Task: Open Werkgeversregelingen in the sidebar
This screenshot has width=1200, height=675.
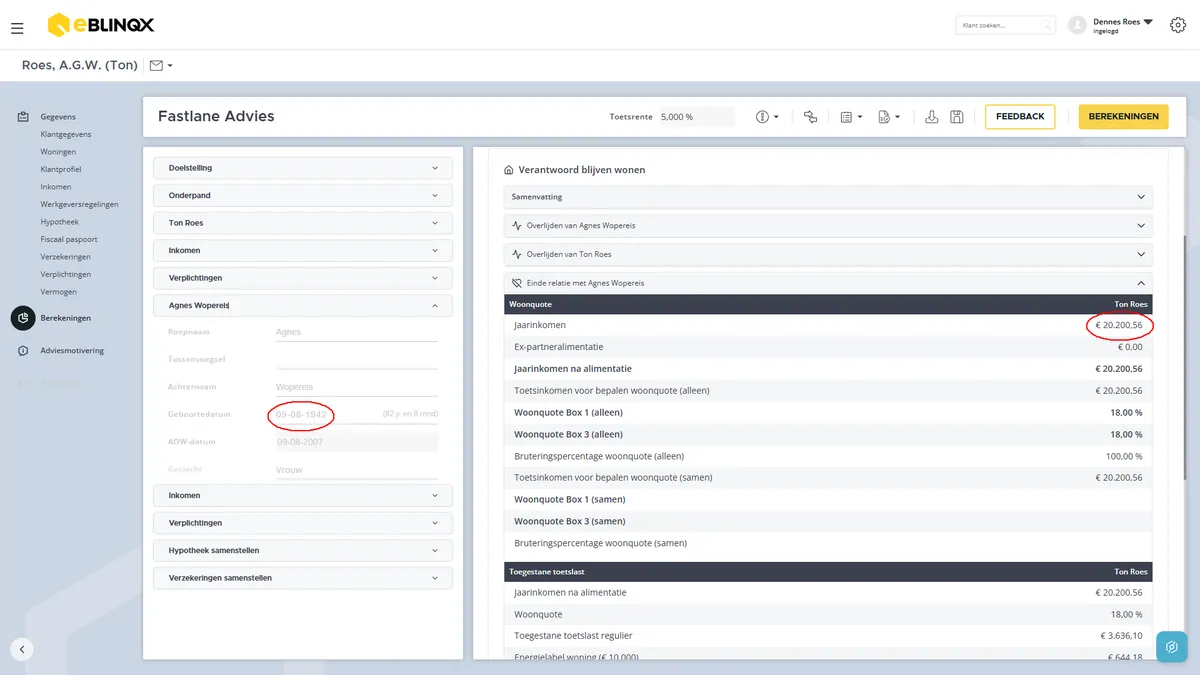Action: click(80, 204)
